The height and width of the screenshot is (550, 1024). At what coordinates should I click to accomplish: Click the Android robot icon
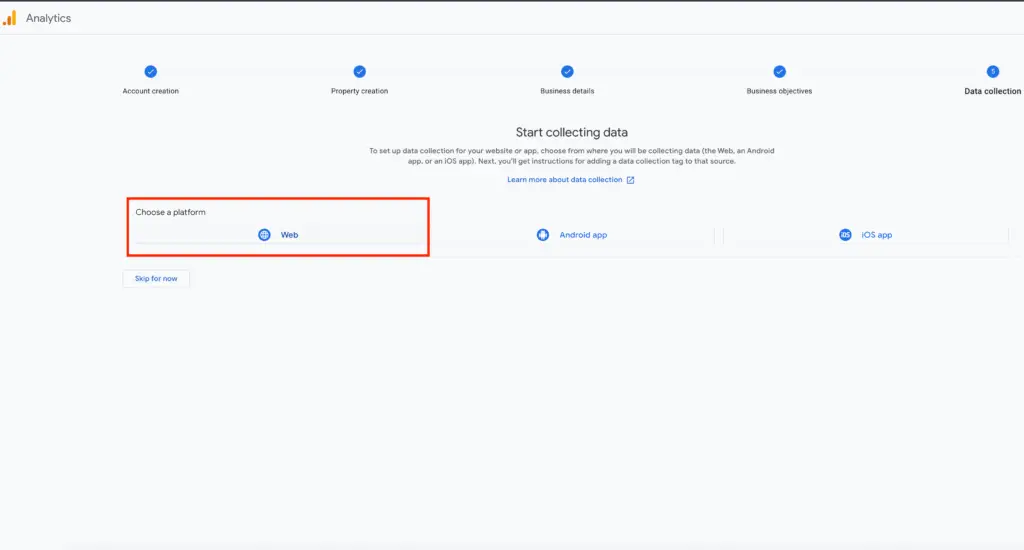point(543,235)
